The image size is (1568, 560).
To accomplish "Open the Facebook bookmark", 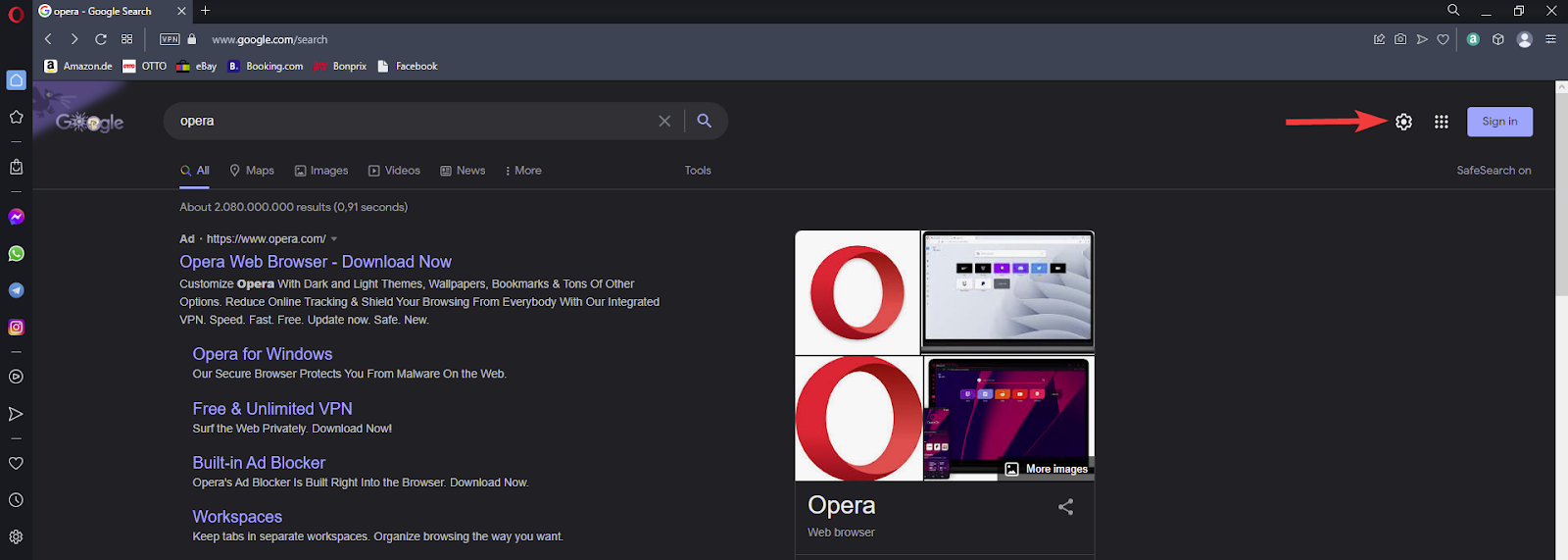I will [407, 66].
